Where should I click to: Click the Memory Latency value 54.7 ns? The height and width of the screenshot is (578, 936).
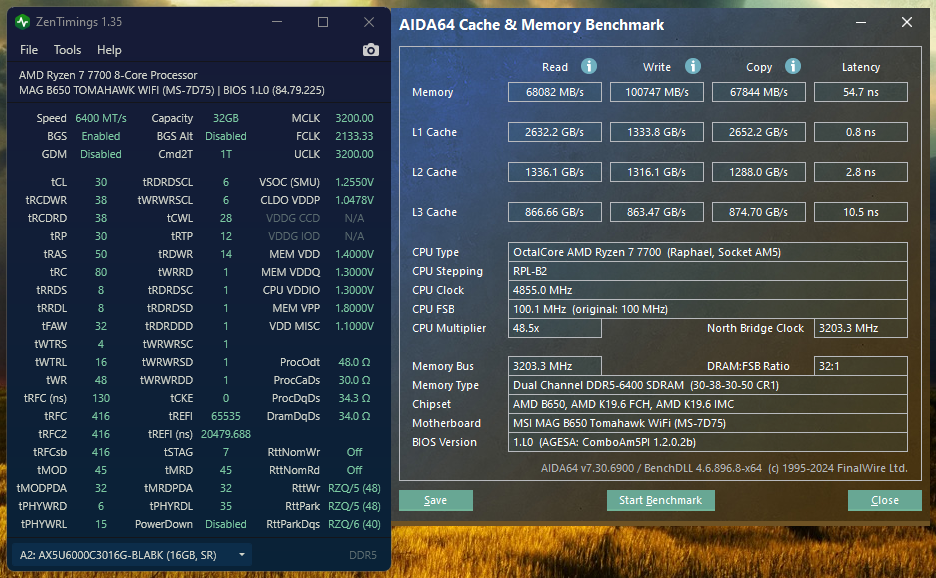coord(861,92)
